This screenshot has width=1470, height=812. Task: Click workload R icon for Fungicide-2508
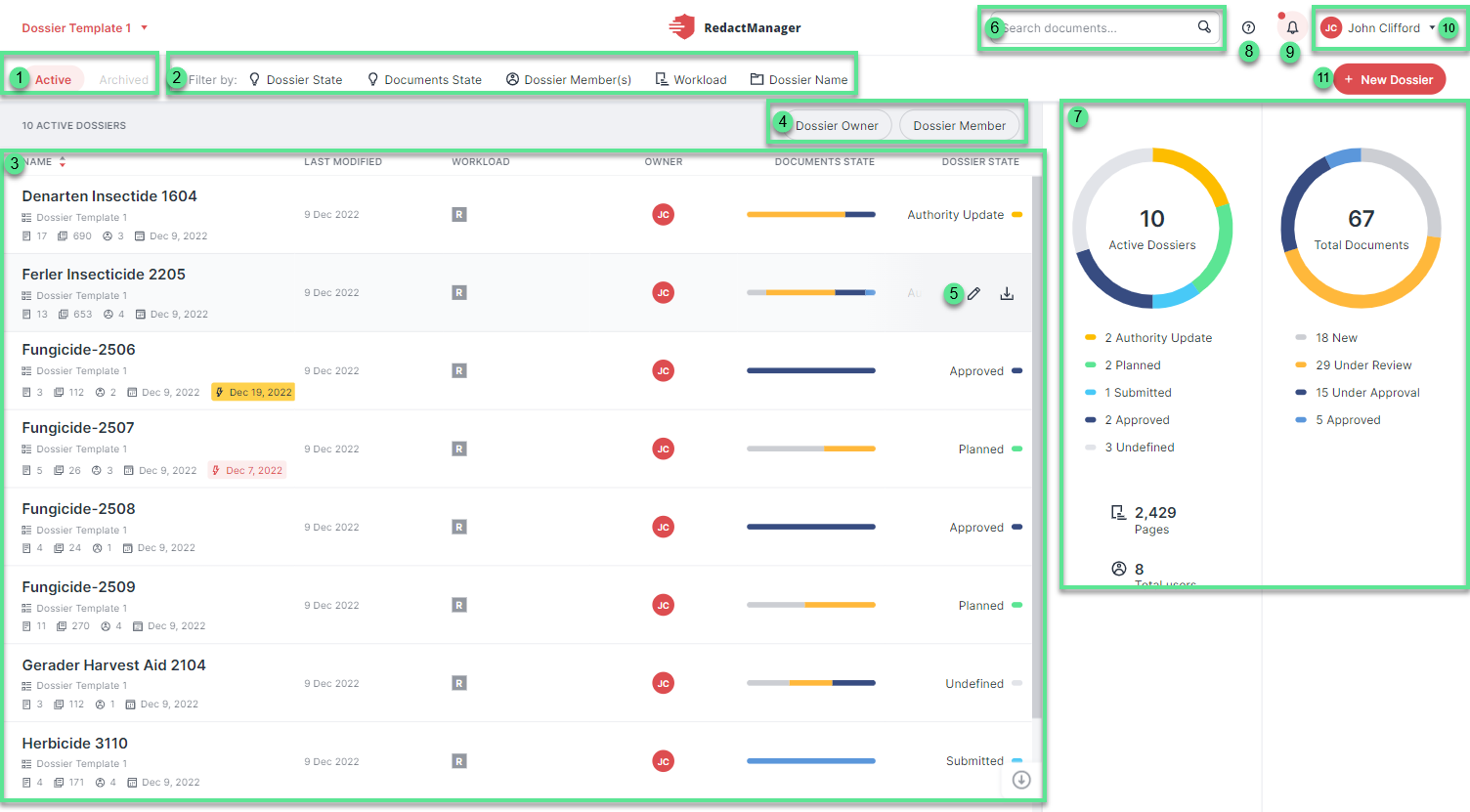[458, 527]
